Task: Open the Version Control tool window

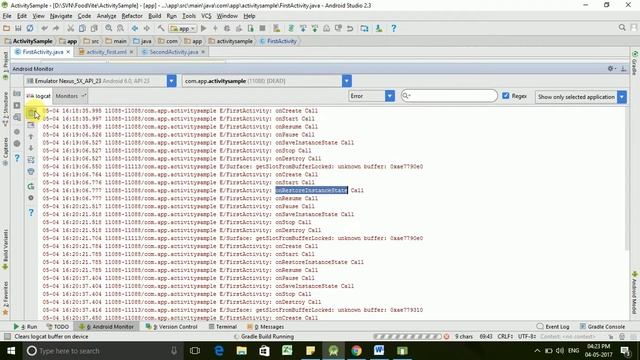Action: tap(172, 327)
